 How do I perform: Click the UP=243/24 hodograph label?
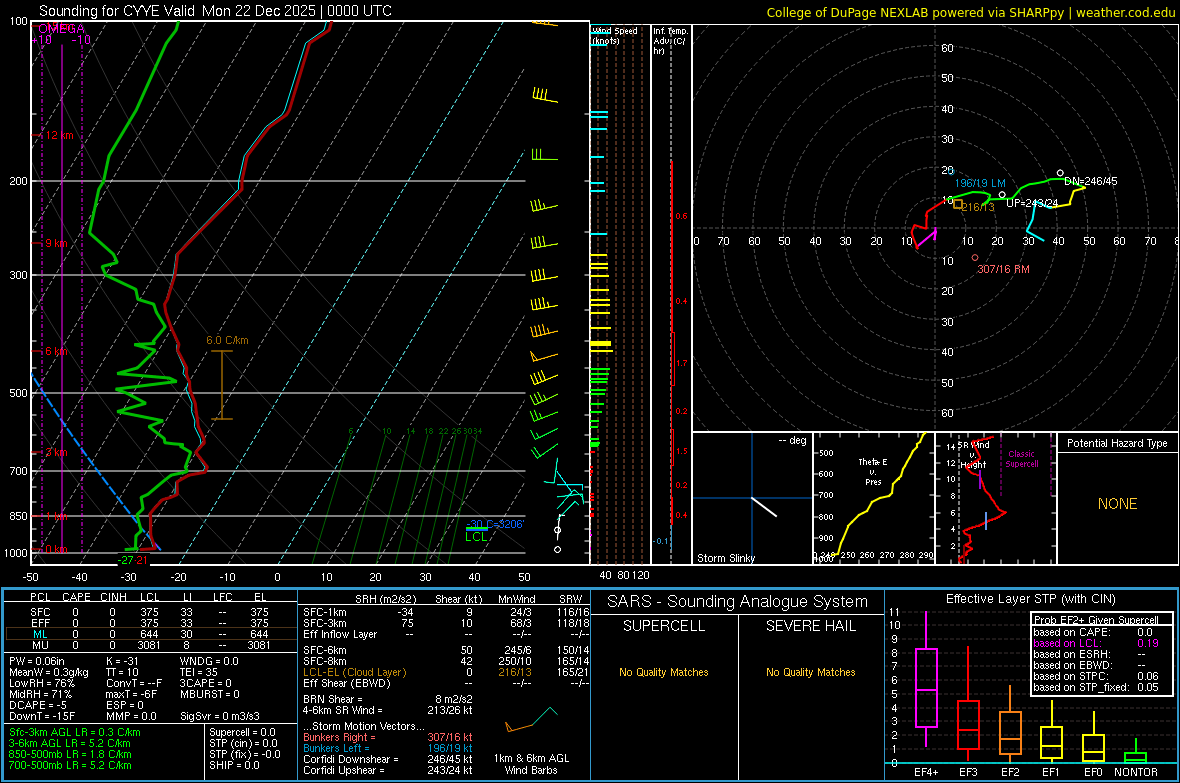click(x=1032, y=203)
